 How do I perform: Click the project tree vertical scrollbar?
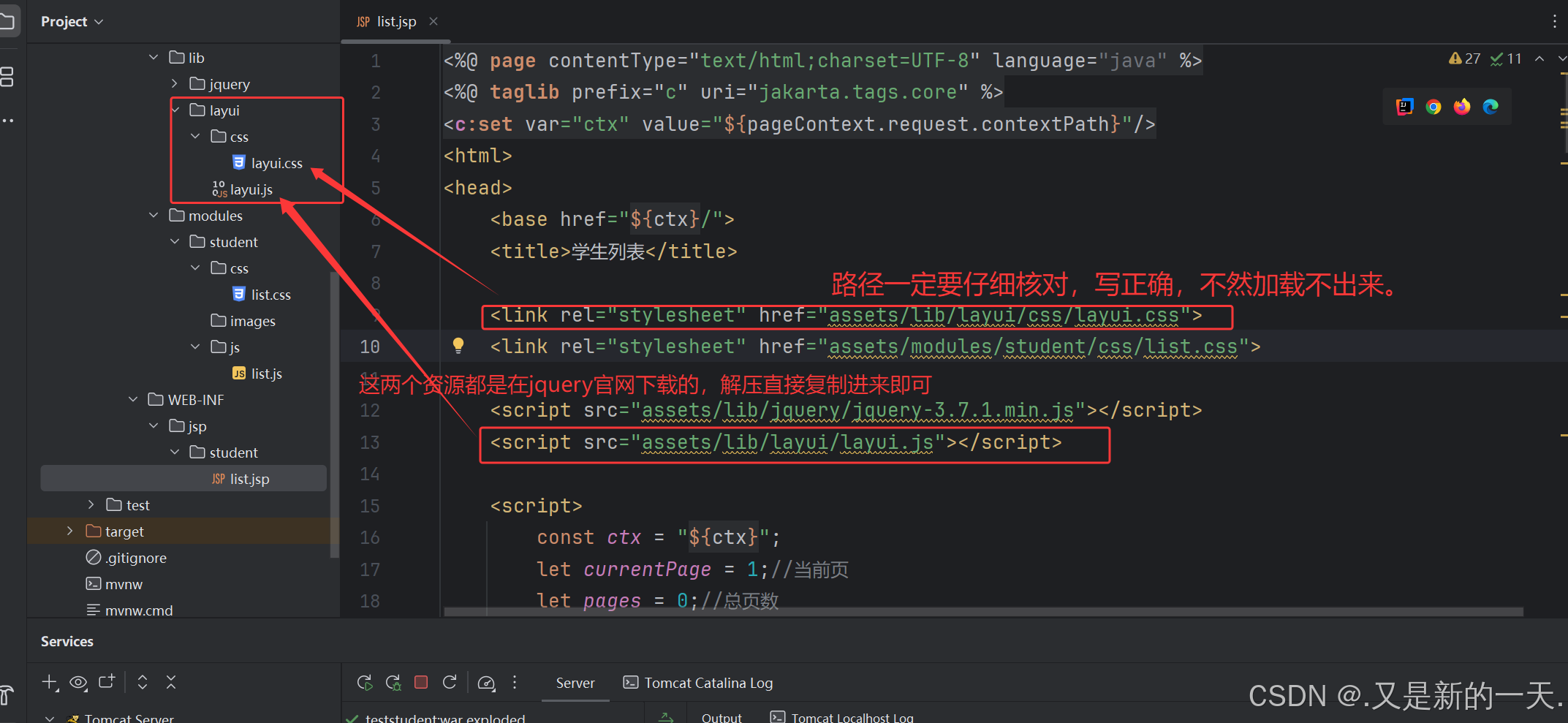(x=334, y=414)
